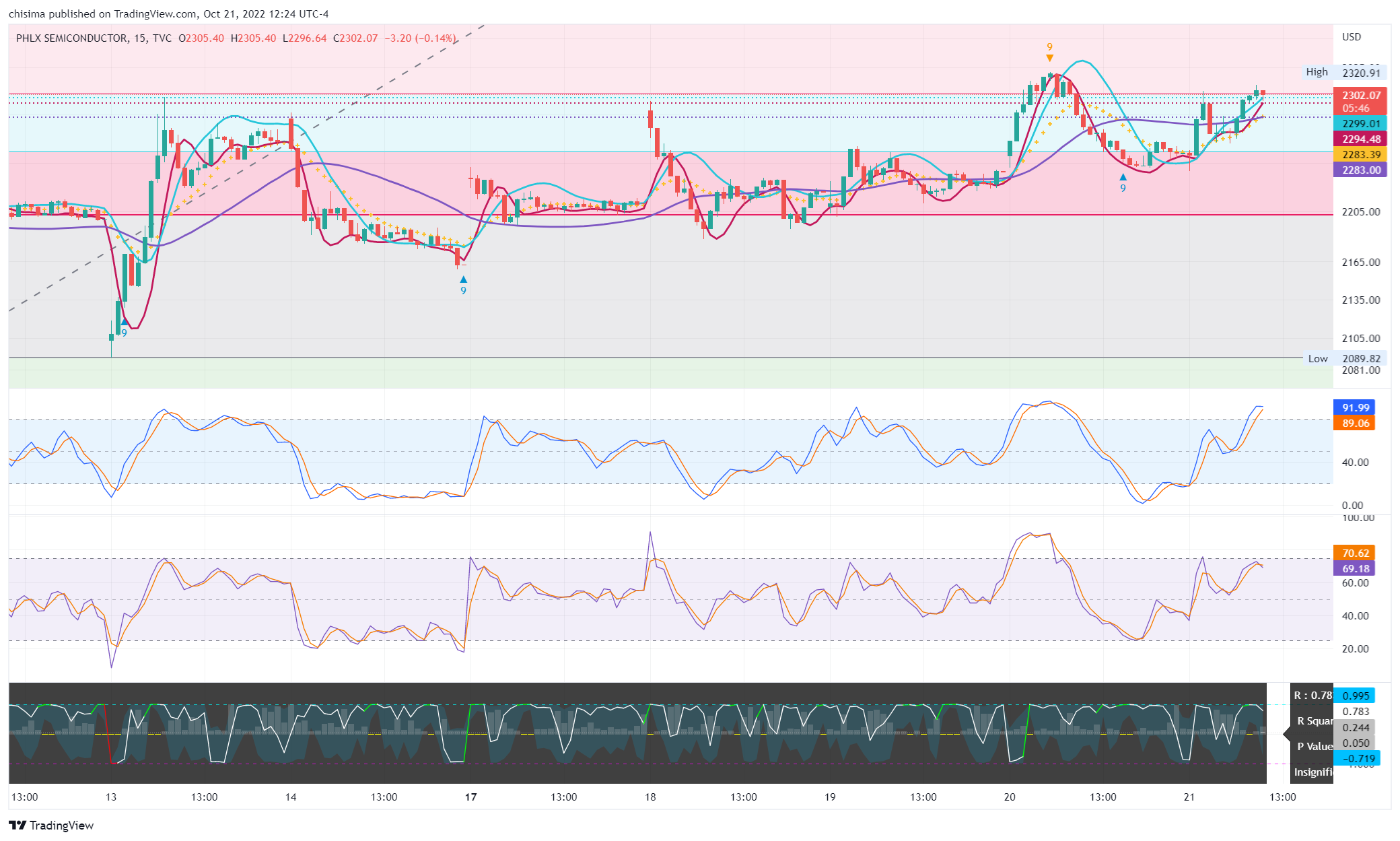Image resolution: width=1400 pixels, height=841 pixels.
Task: Click the blue 91.99 stochastic value label
Action: 1355,407
